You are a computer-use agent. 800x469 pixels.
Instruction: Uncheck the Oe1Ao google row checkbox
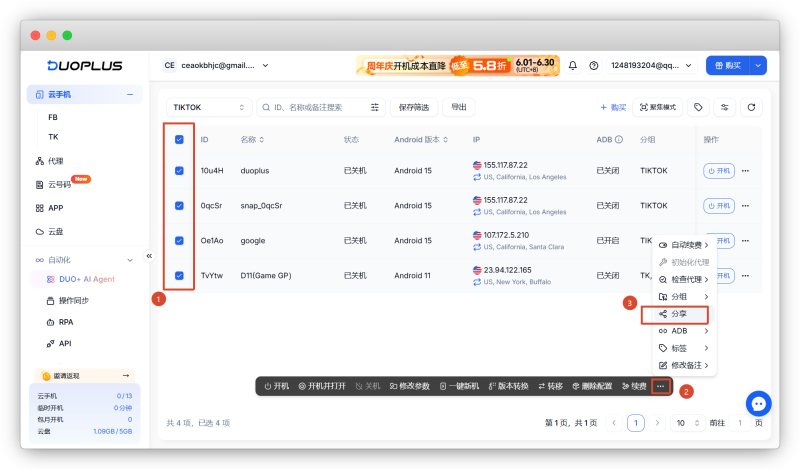pyautogui.click(x=179, y=240)
